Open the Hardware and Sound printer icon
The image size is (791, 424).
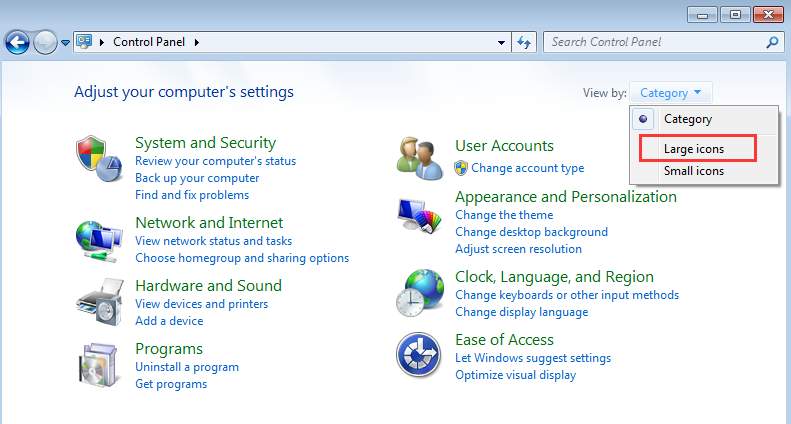point(98,300)
